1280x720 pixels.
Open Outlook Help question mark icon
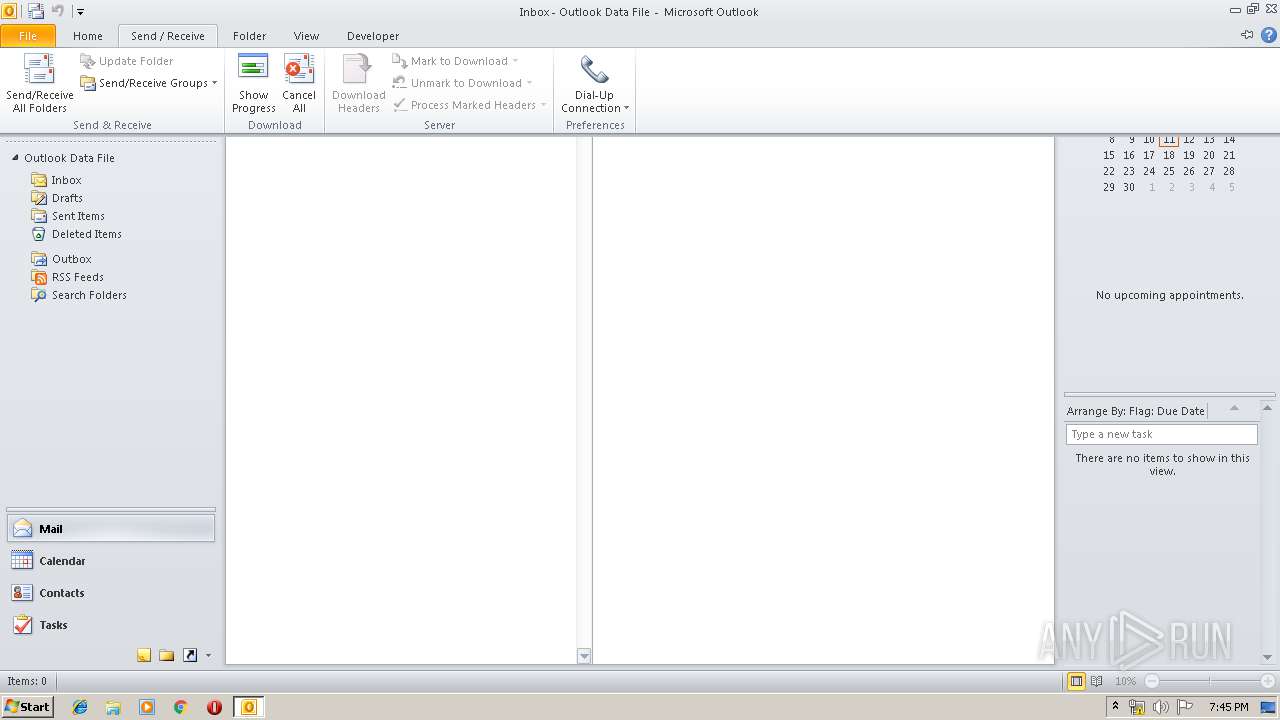(x=1269, y=35)
